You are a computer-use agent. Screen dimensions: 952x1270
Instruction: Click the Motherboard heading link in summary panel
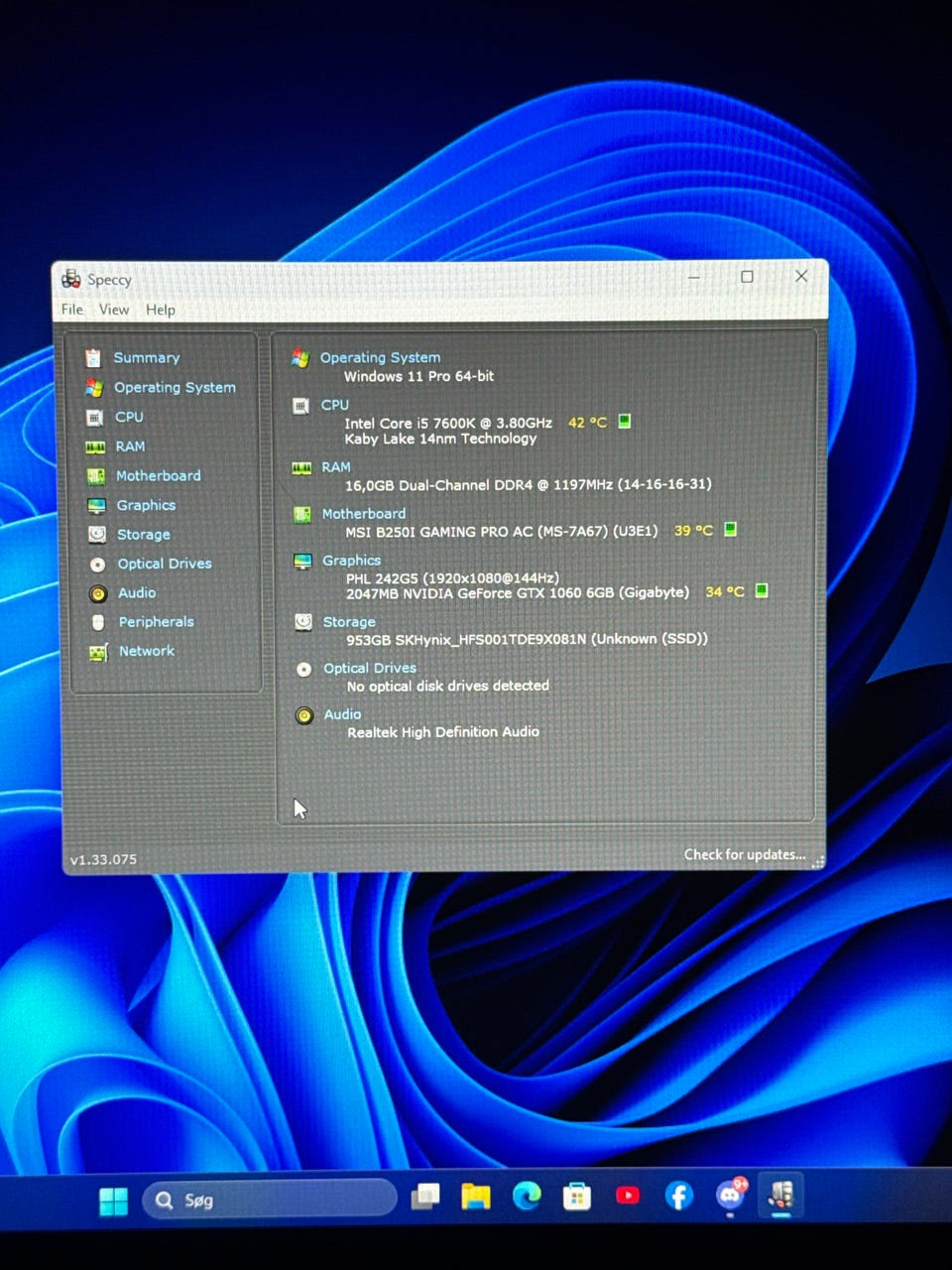pyautogui.click(x=363, y=514)
